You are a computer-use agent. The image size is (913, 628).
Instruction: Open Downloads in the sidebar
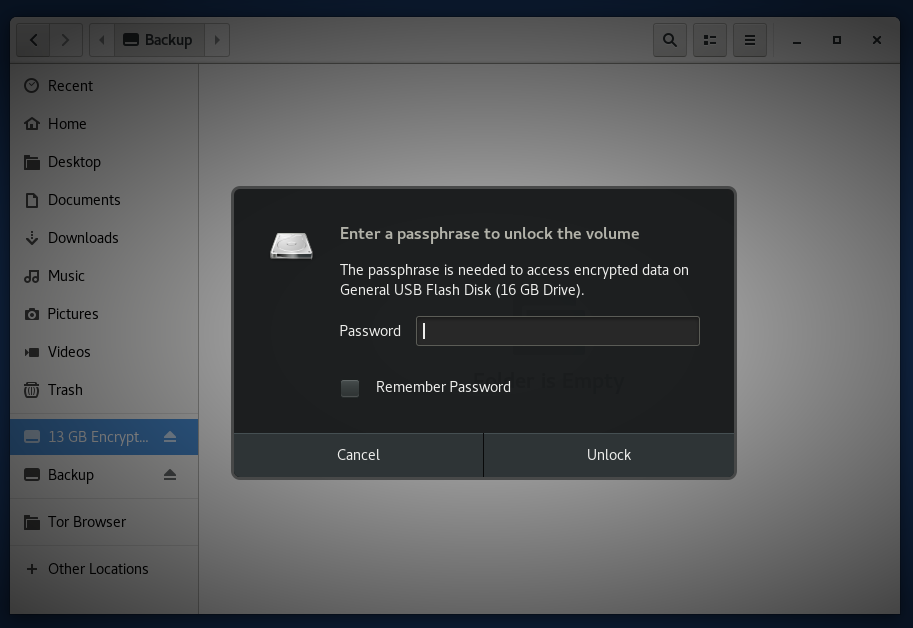[104, 238]
